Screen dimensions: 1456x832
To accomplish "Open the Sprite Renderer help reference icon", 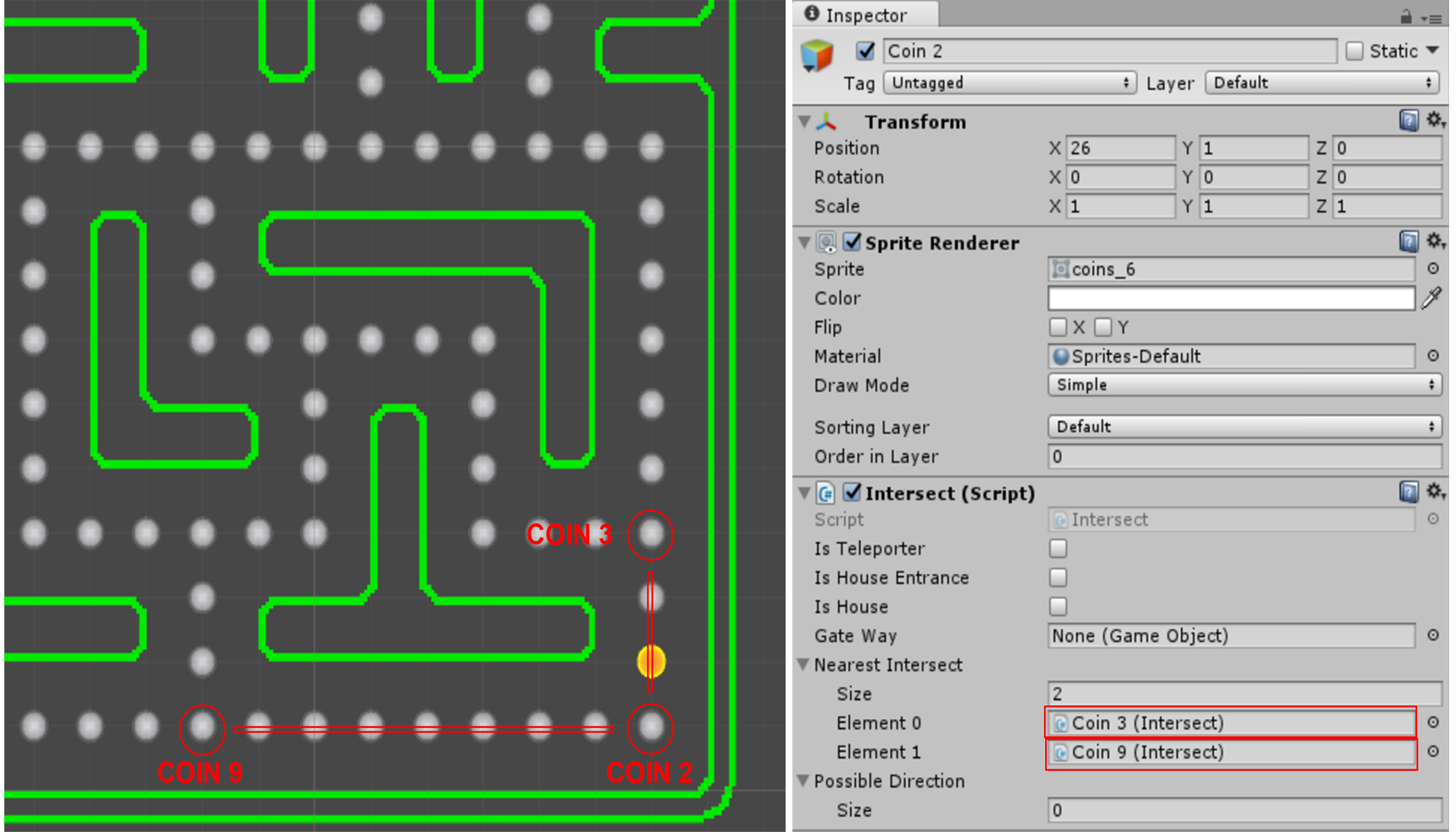I will point(1408,241).
